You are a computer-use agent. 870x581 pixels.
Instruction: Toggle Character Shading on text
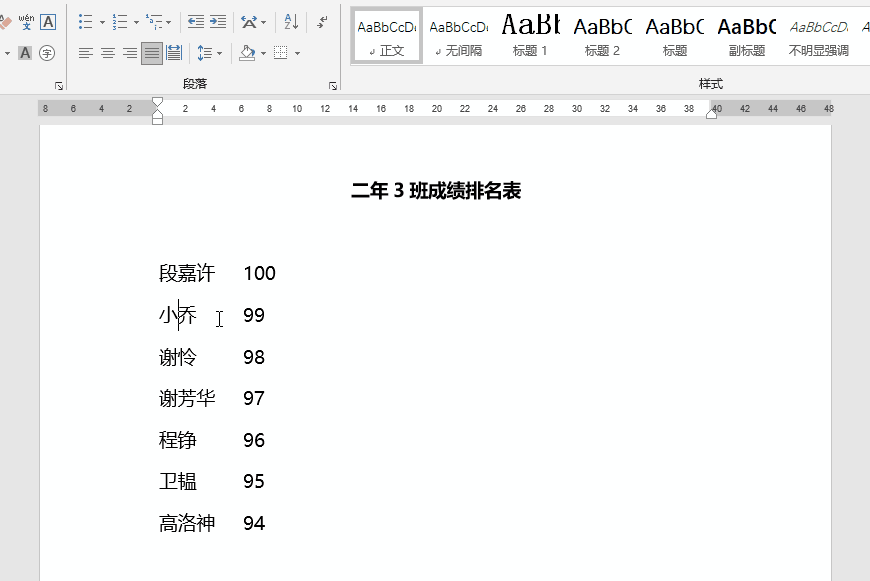[x=26, y=53]
